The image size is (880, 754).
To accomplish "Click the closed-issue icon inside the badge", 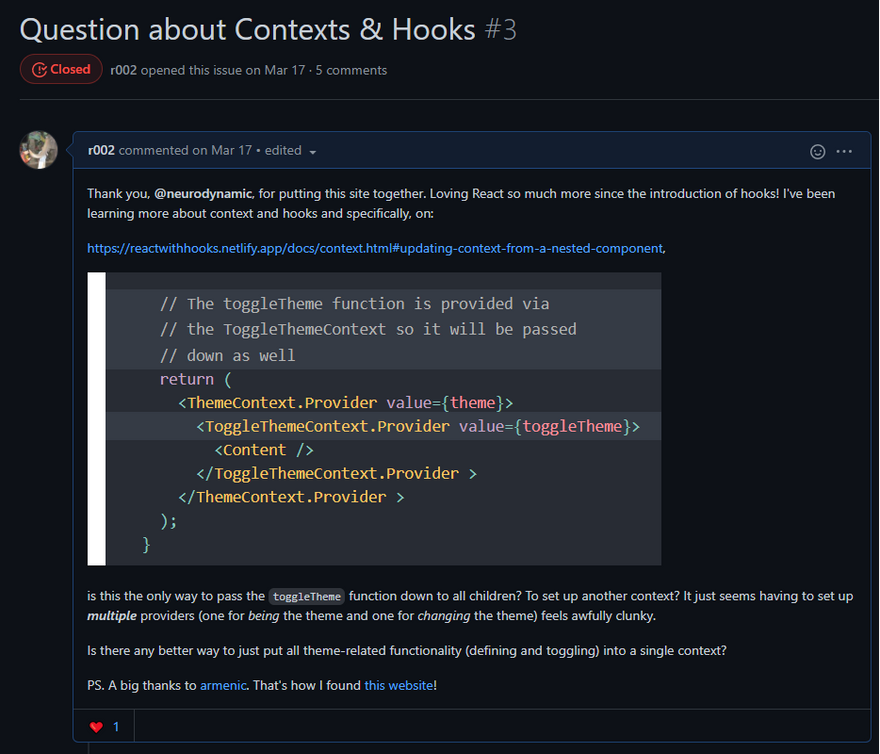I will tap(39, 70).
